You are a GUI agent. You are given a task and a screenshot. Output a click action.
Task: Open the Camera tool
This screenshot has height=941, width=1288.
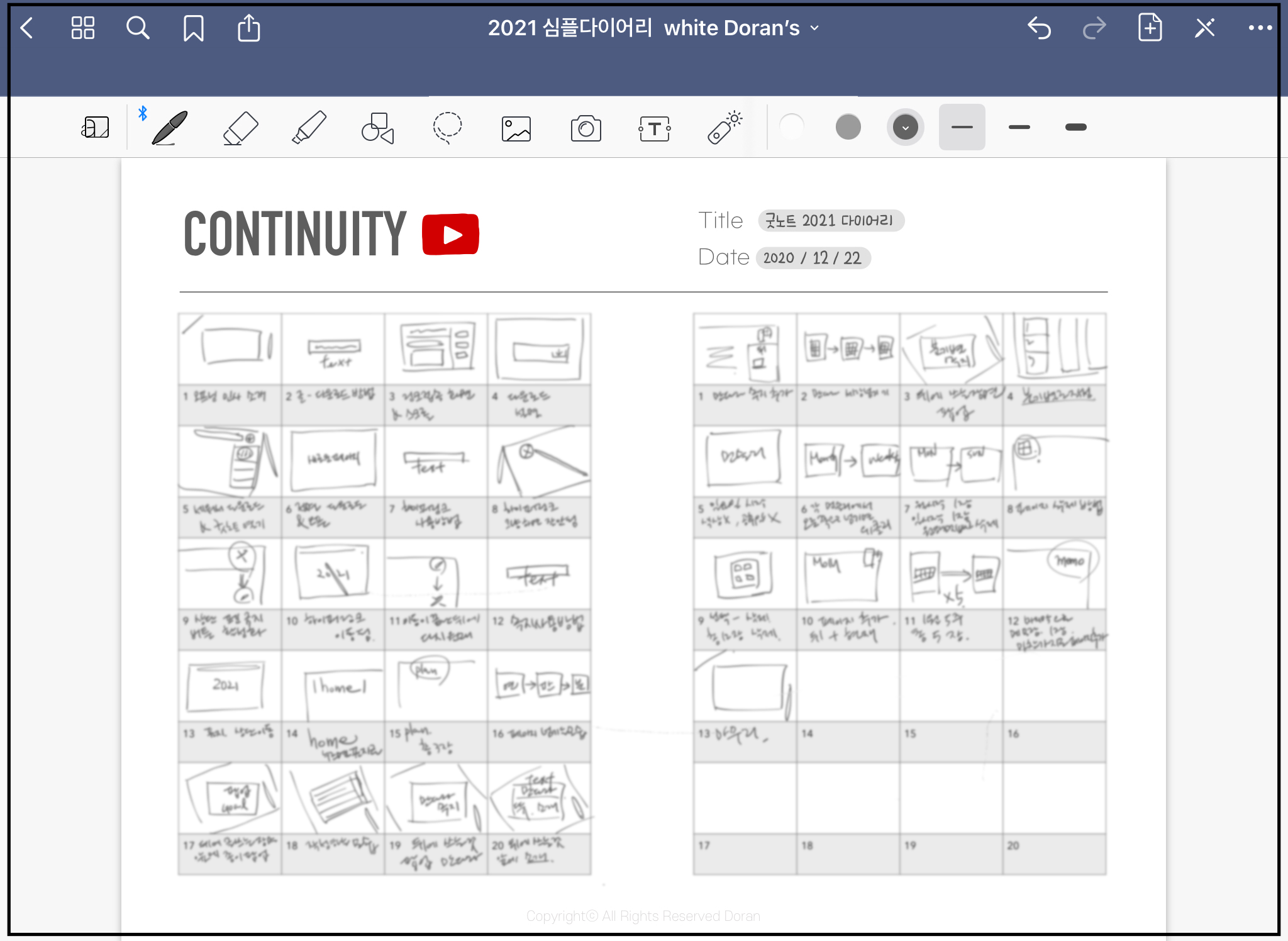(x=586, y=128)
